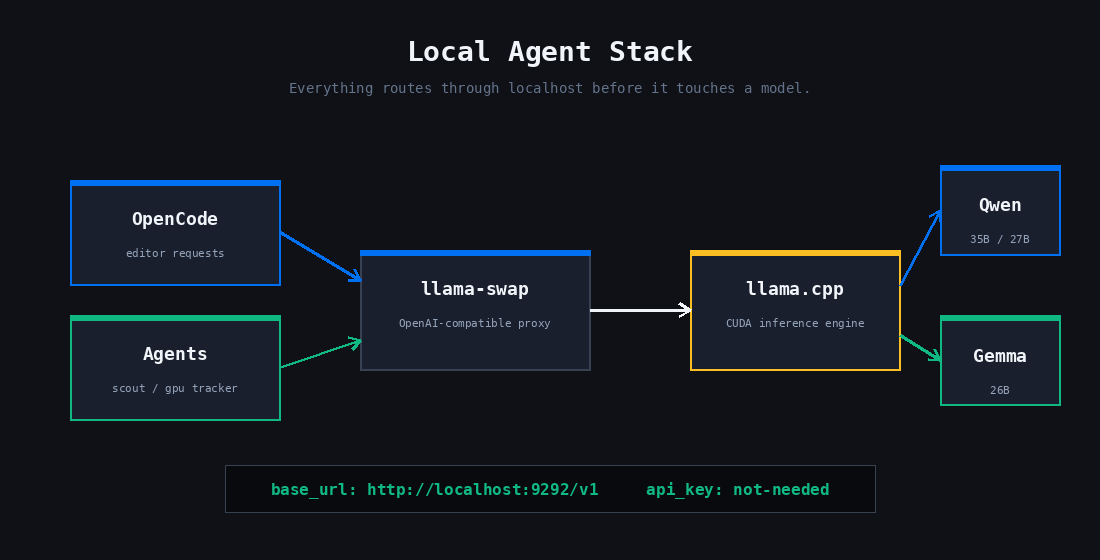This screenshot has width=1100, height=560.
Task: Click the 'OpenAI-compatible proxy' caption
Action: tap(475, 324)
